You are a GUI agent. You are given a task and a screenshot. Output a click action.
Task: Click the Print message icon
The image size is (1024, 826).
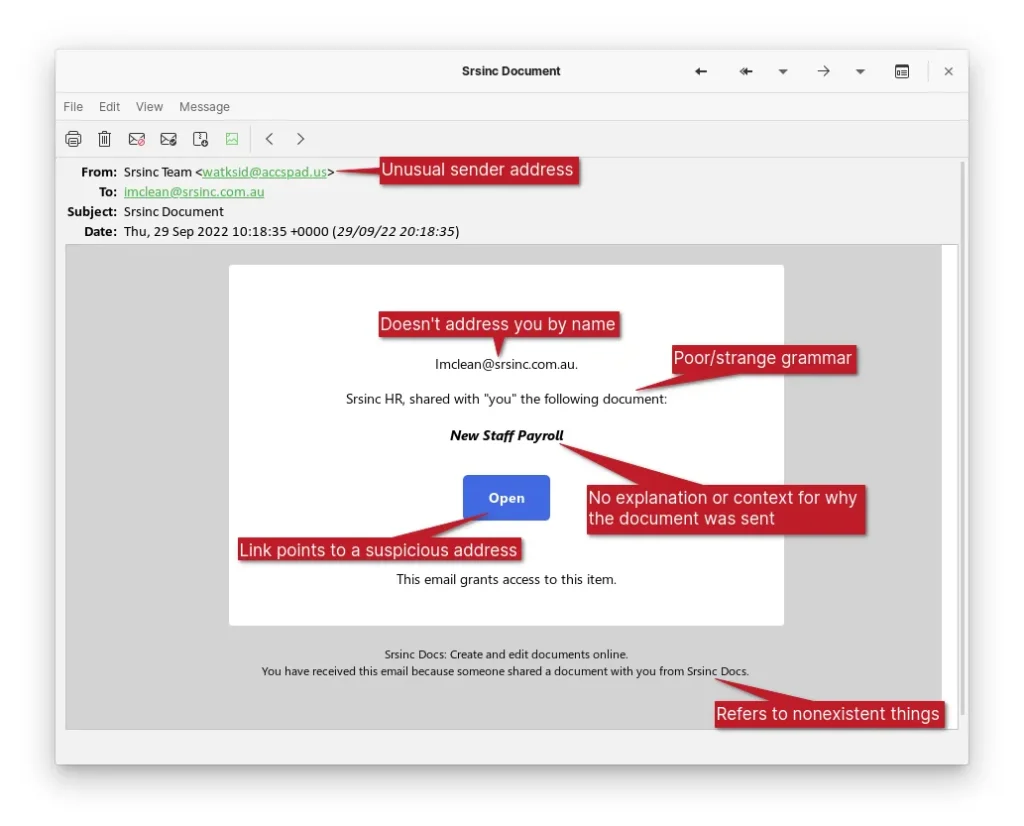click(x=73, y=139)
